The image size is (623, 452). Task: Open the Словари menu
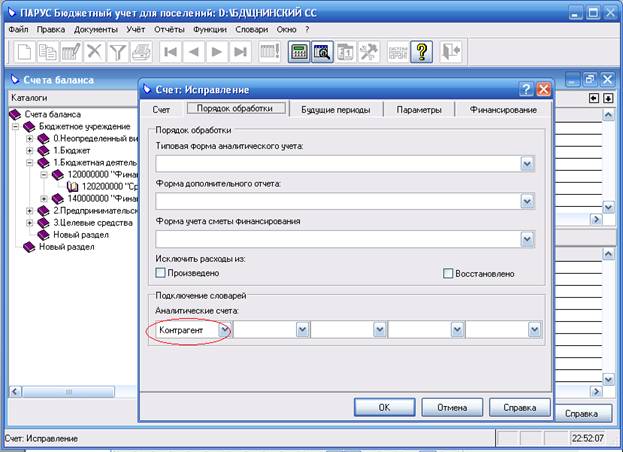point(251,29)
